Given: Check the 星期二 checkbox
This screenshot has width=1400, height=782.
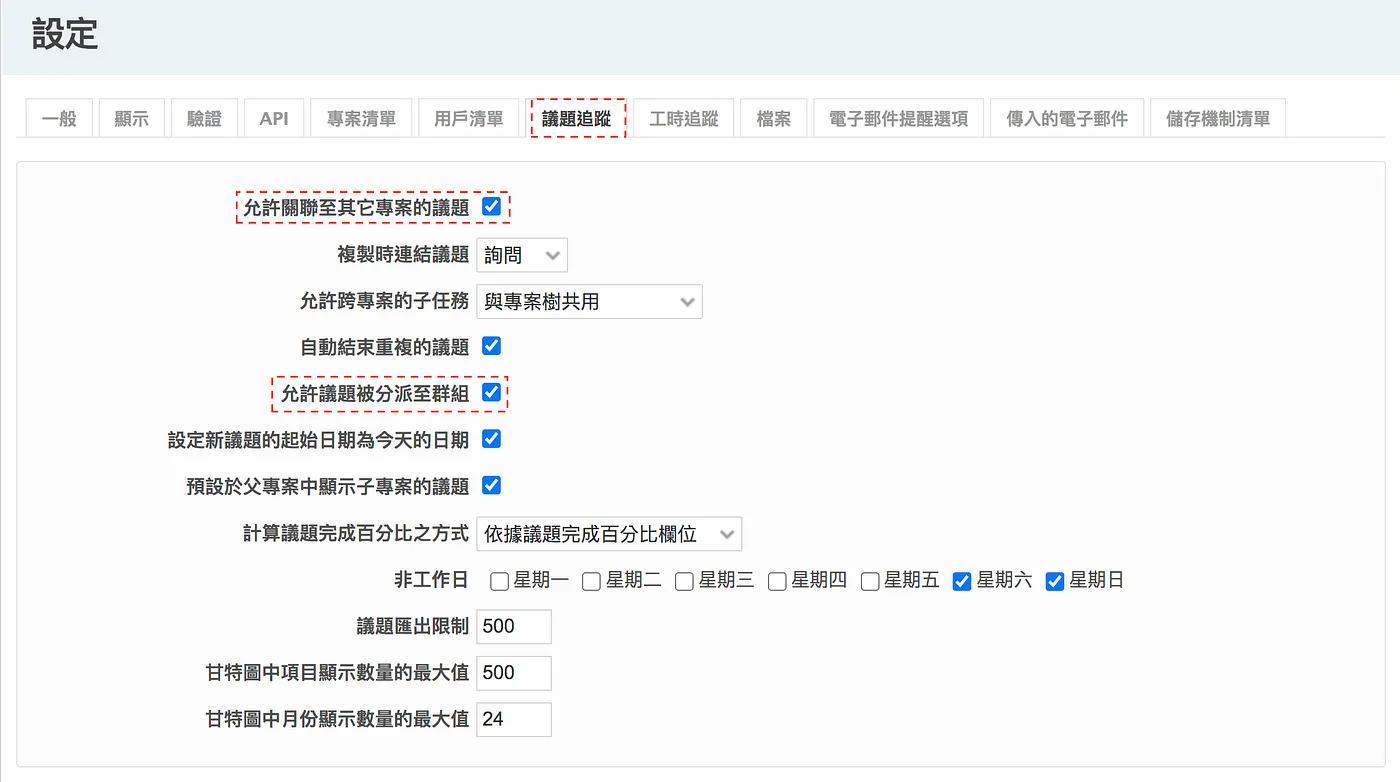Looking at the screenshot, I should coord(591,581).
